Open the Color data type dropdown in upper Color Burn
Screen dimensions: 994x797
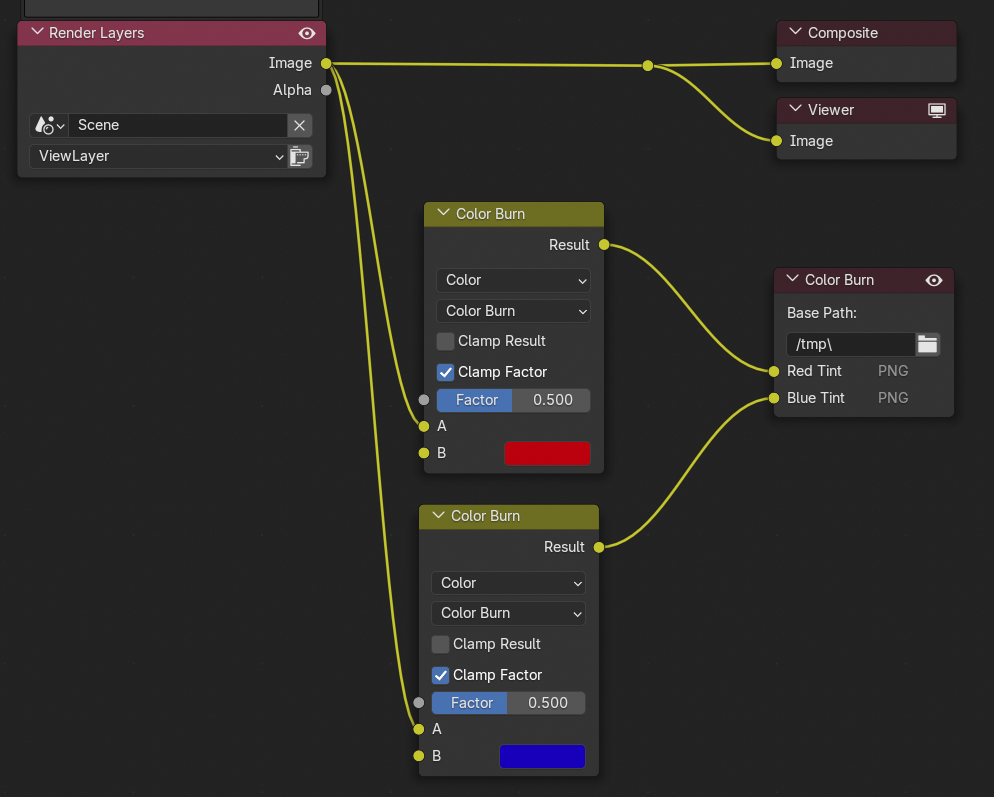[x=513, y=280]
